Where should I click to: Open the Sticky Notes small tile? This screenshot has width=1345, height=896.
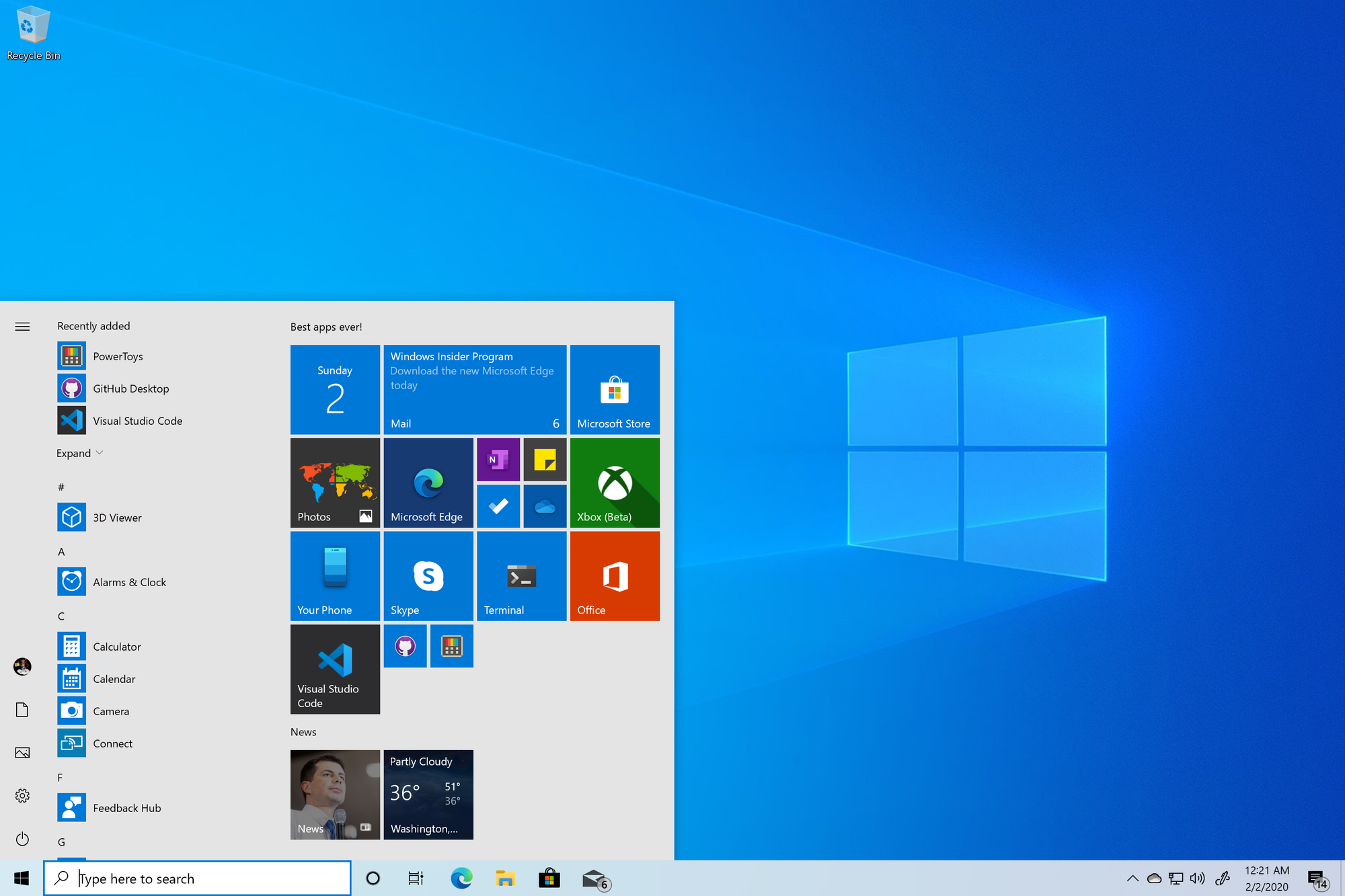(x=545, y=460)
